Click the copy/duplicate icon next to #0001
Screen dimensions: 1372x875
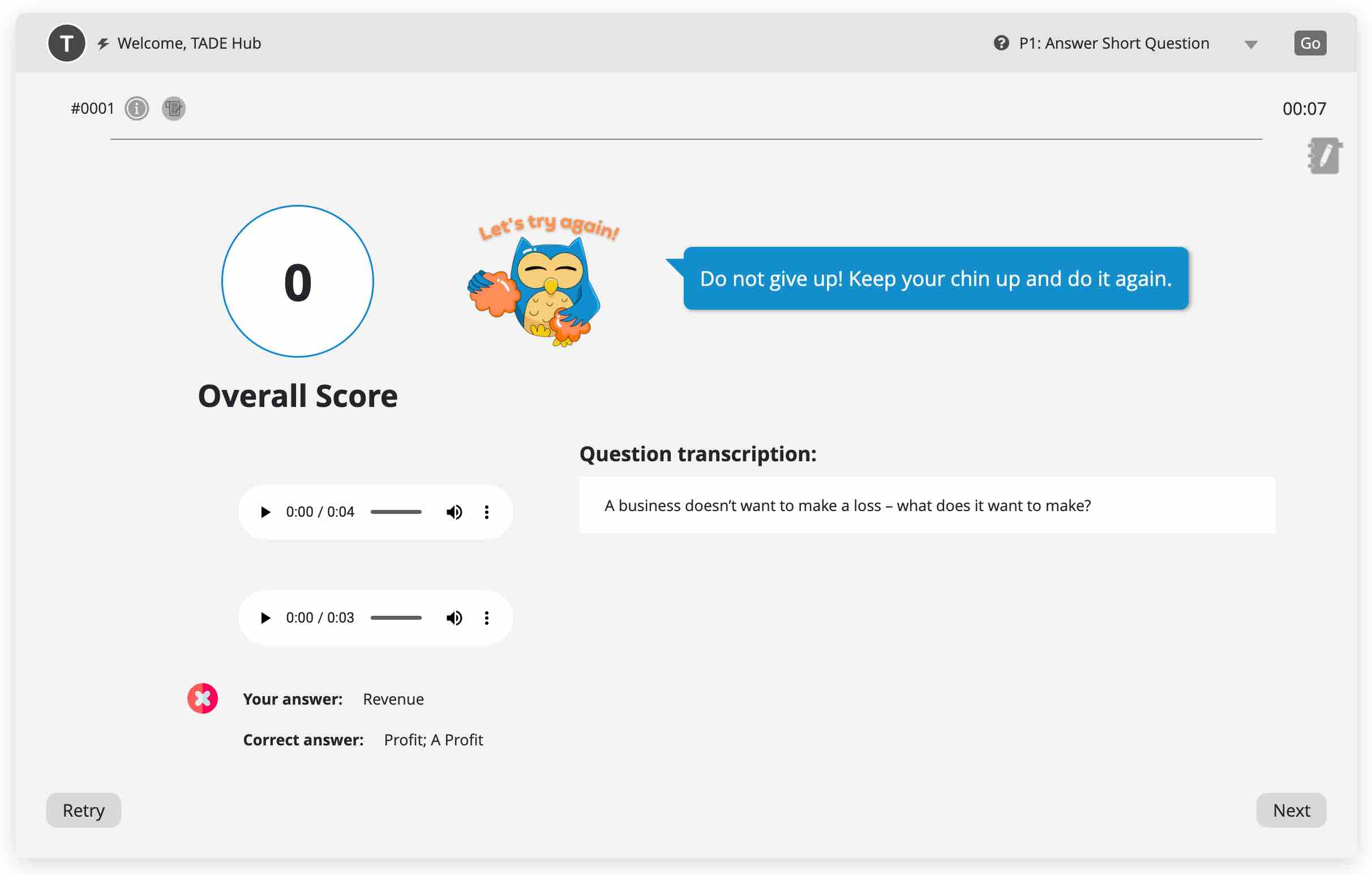(173, 108)
